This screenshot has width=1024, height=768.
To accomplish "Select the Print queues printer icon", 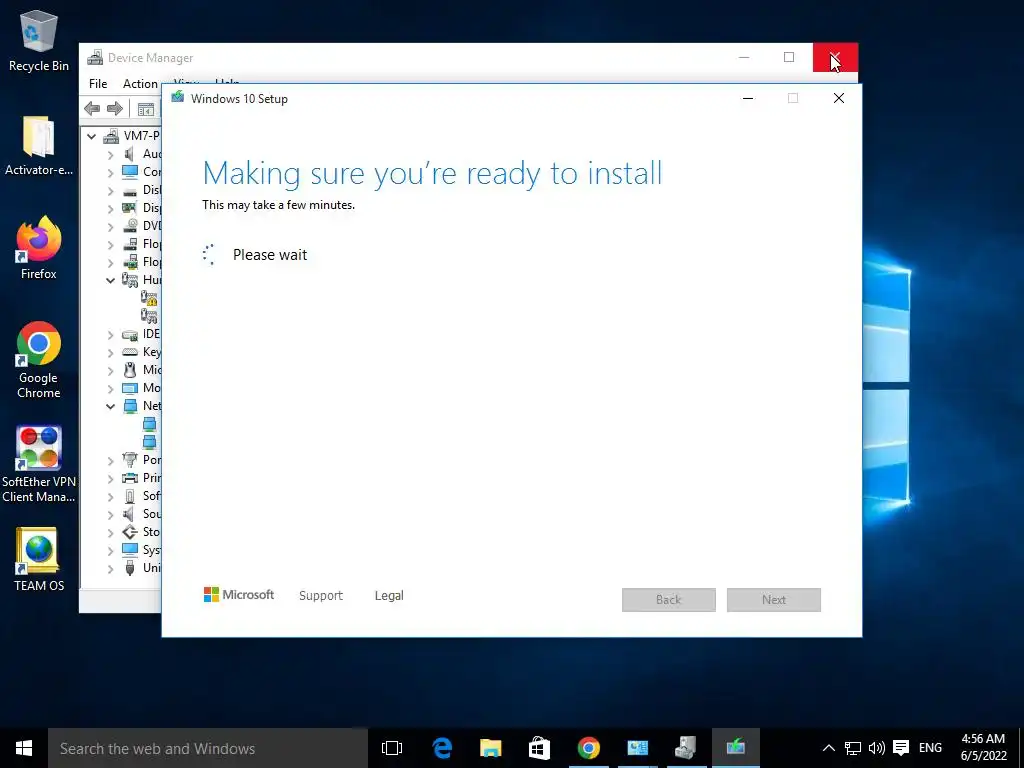I will pos(130,478).
